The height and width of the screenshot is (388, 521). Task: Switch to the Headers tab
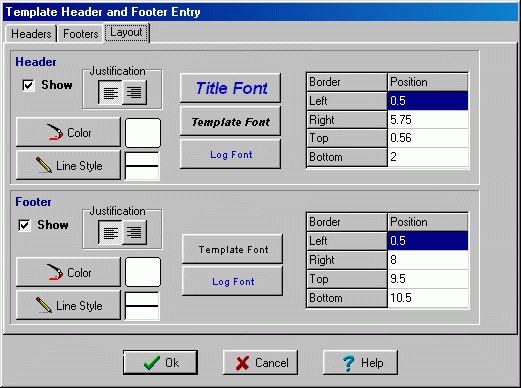[x=31, y=34]
